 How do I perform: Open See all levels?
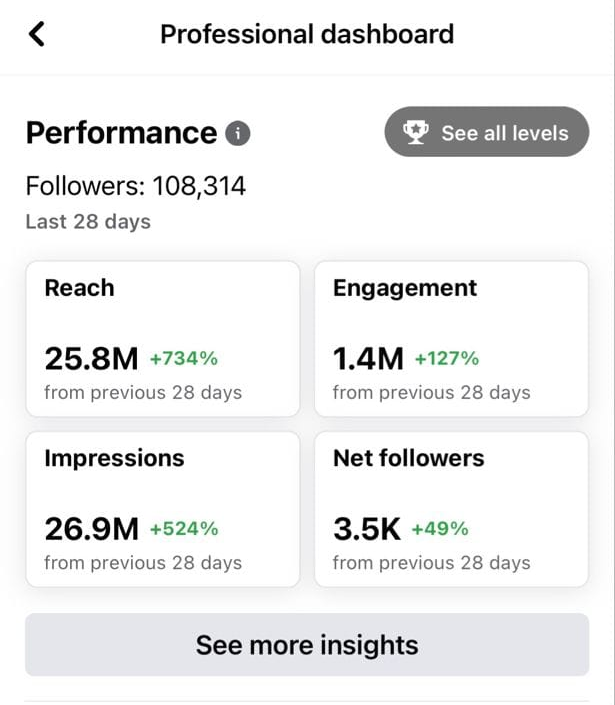pyautogui.click(x=487, y=132)
